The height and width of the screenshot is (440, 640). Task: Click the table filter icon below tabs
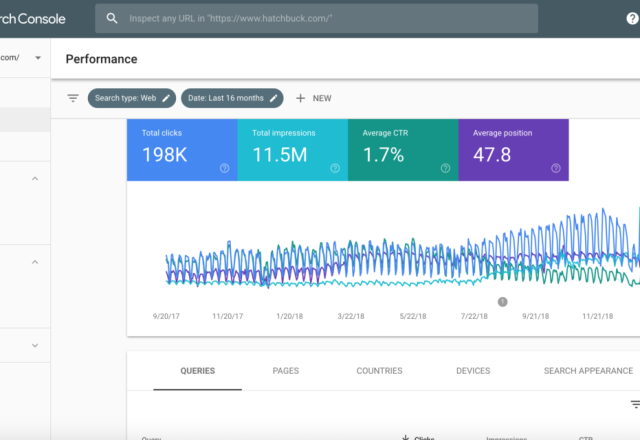(635, 404)
